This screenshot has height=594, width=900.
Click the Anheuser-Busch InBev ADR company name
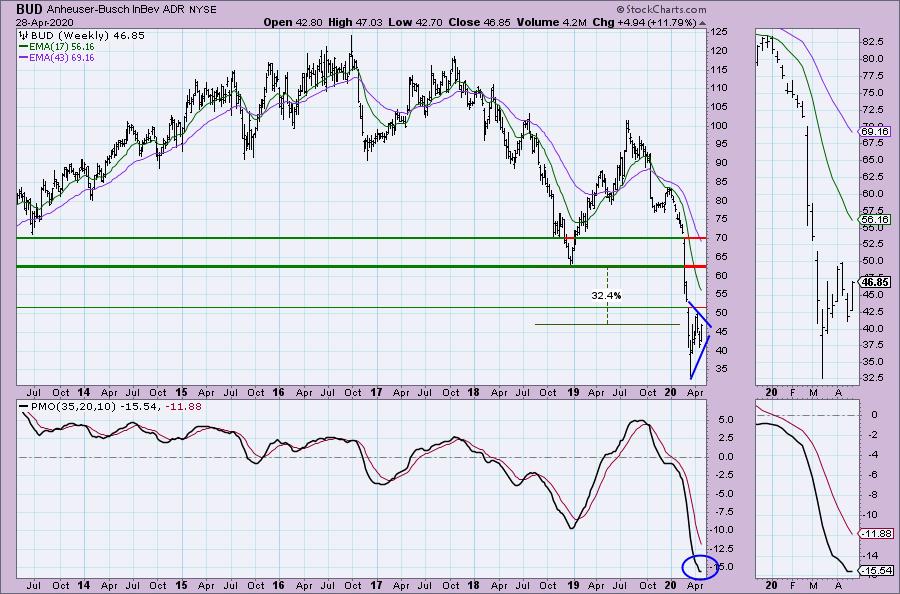coord(116,10)
